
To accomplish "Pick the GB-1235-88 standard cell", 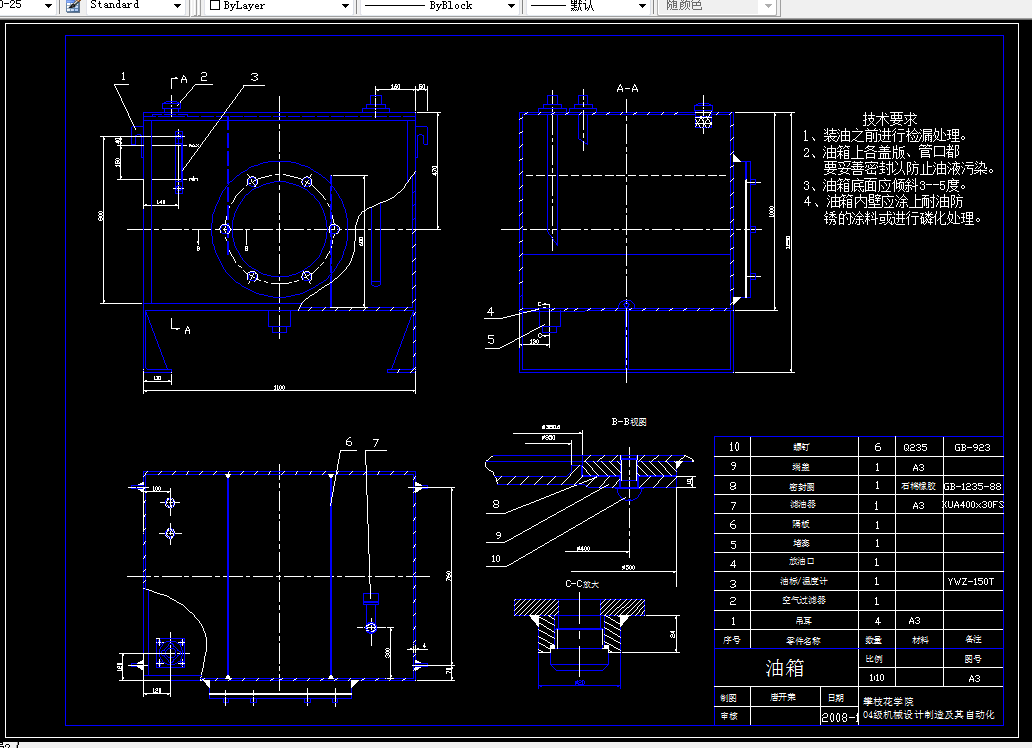I will [973, 487].
